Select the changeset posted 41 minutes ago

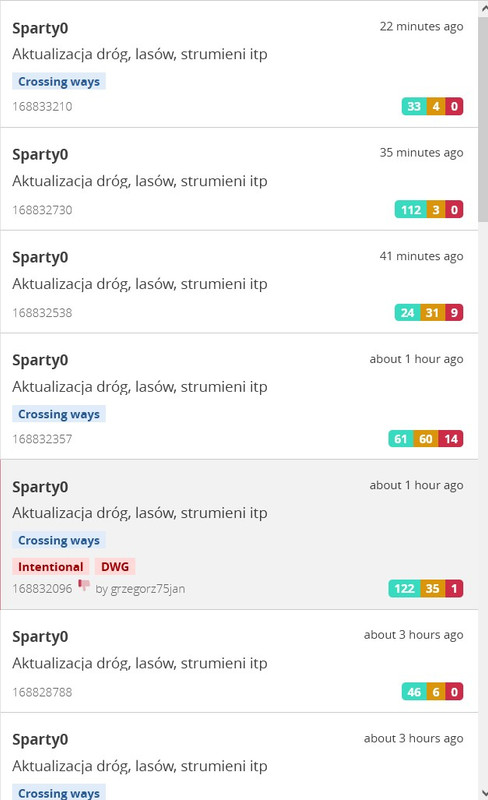pos(239,282)
